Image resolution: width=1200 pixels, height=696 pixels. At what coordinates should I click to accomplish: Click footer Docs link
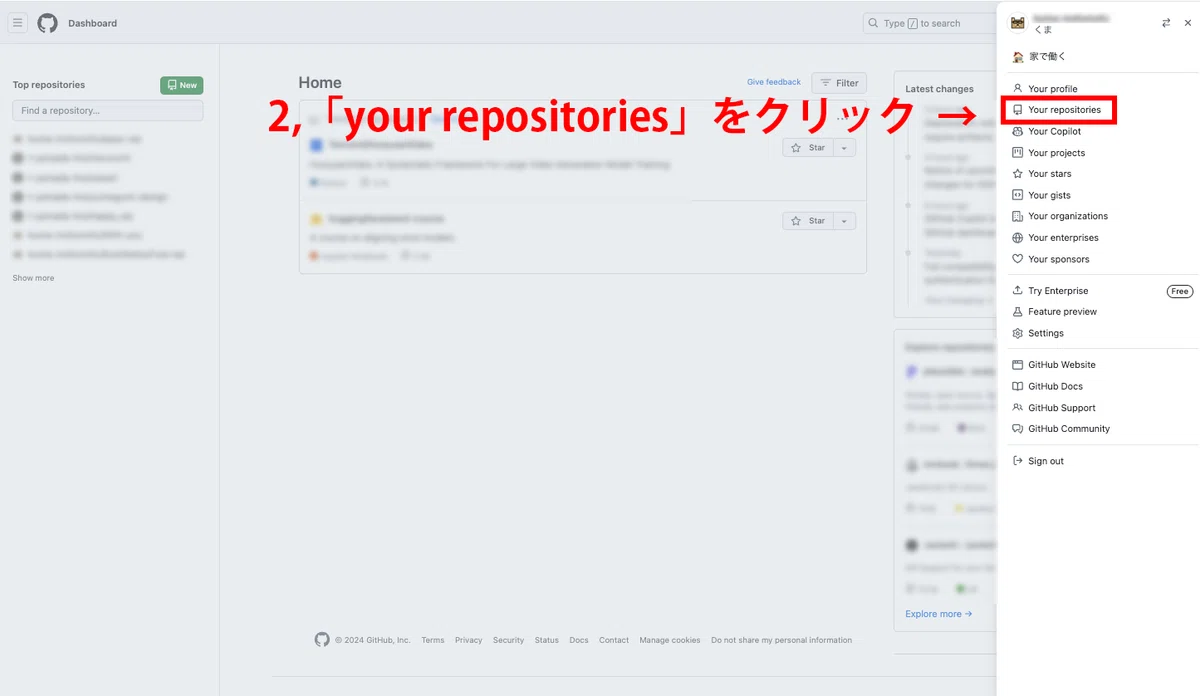(x=579, y=640)
